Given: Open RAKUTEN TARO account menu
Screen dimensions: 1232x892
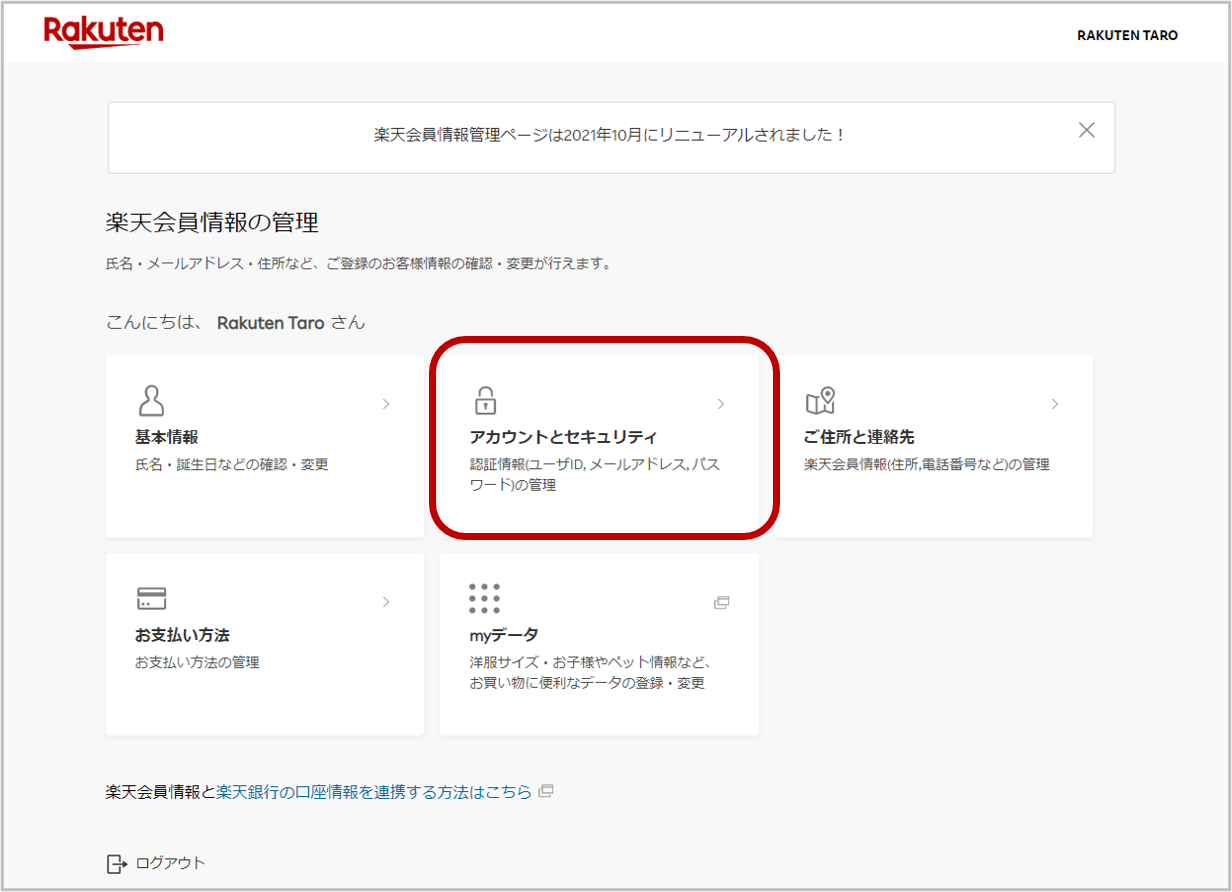Looking at the screenshot, I should 1127,35.
